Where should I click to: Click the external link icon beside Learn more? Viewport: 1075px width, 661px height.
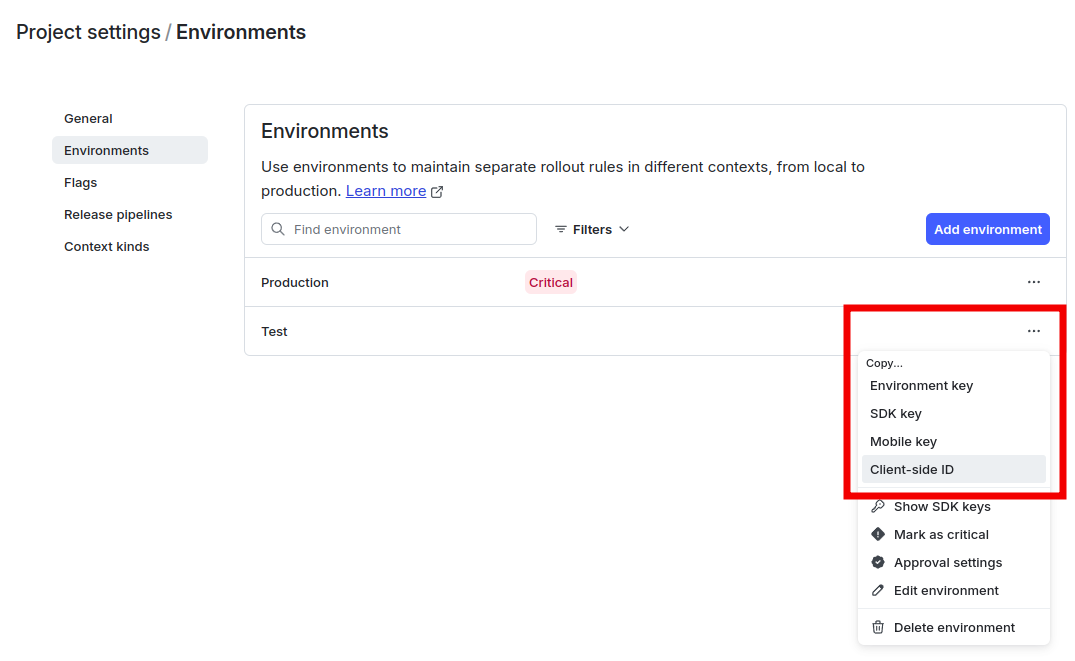(435, 190)
